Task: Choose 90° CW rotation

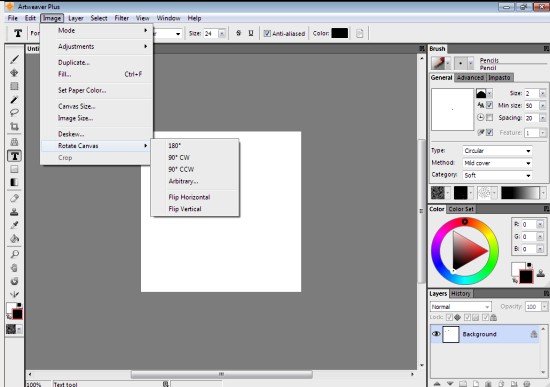Action: point(195,158)
